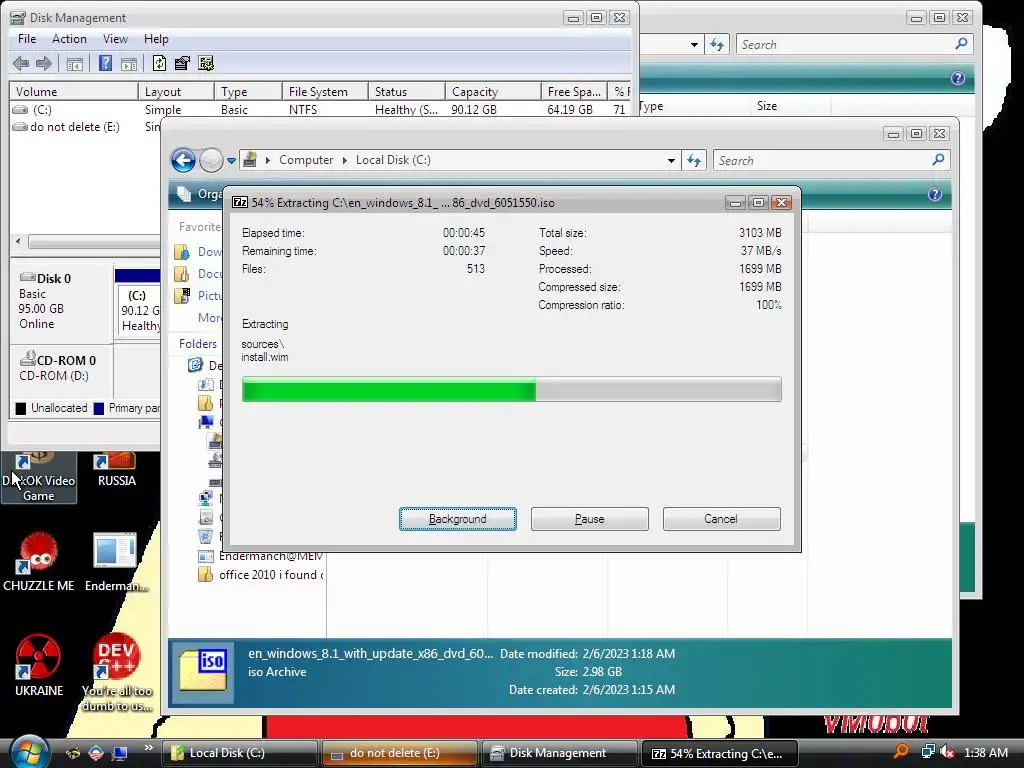
Task: Open help icon in background Explorer window
Action: coord(957,78)
